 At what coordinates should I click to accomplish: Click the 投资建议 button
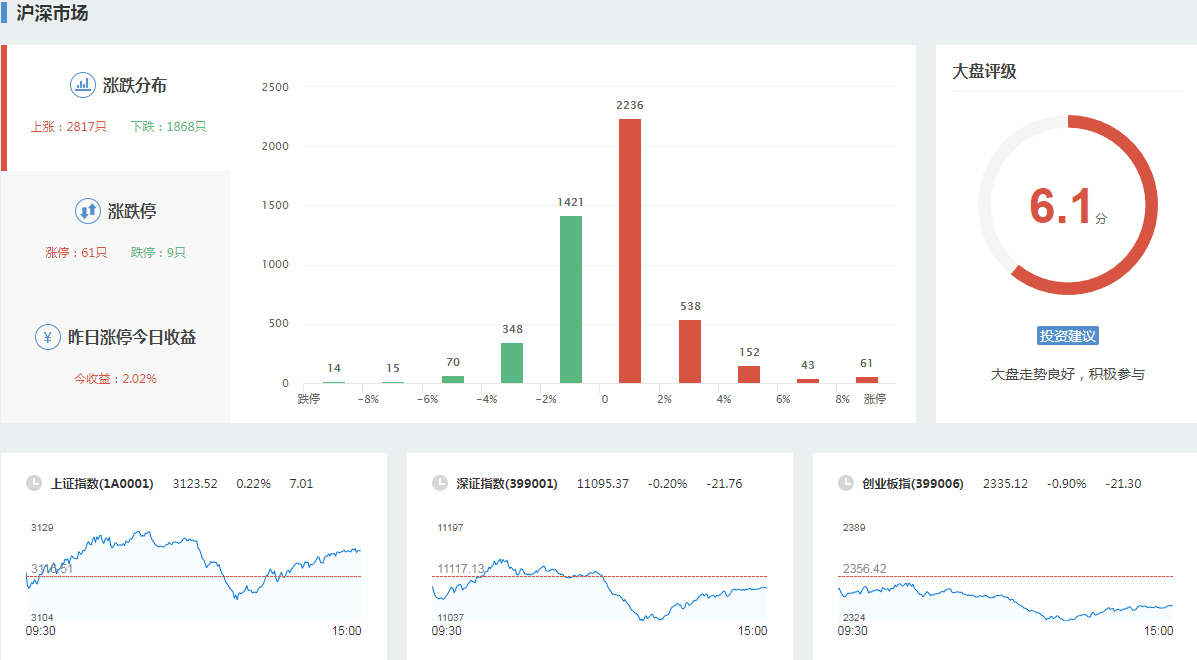(1068, 336)
